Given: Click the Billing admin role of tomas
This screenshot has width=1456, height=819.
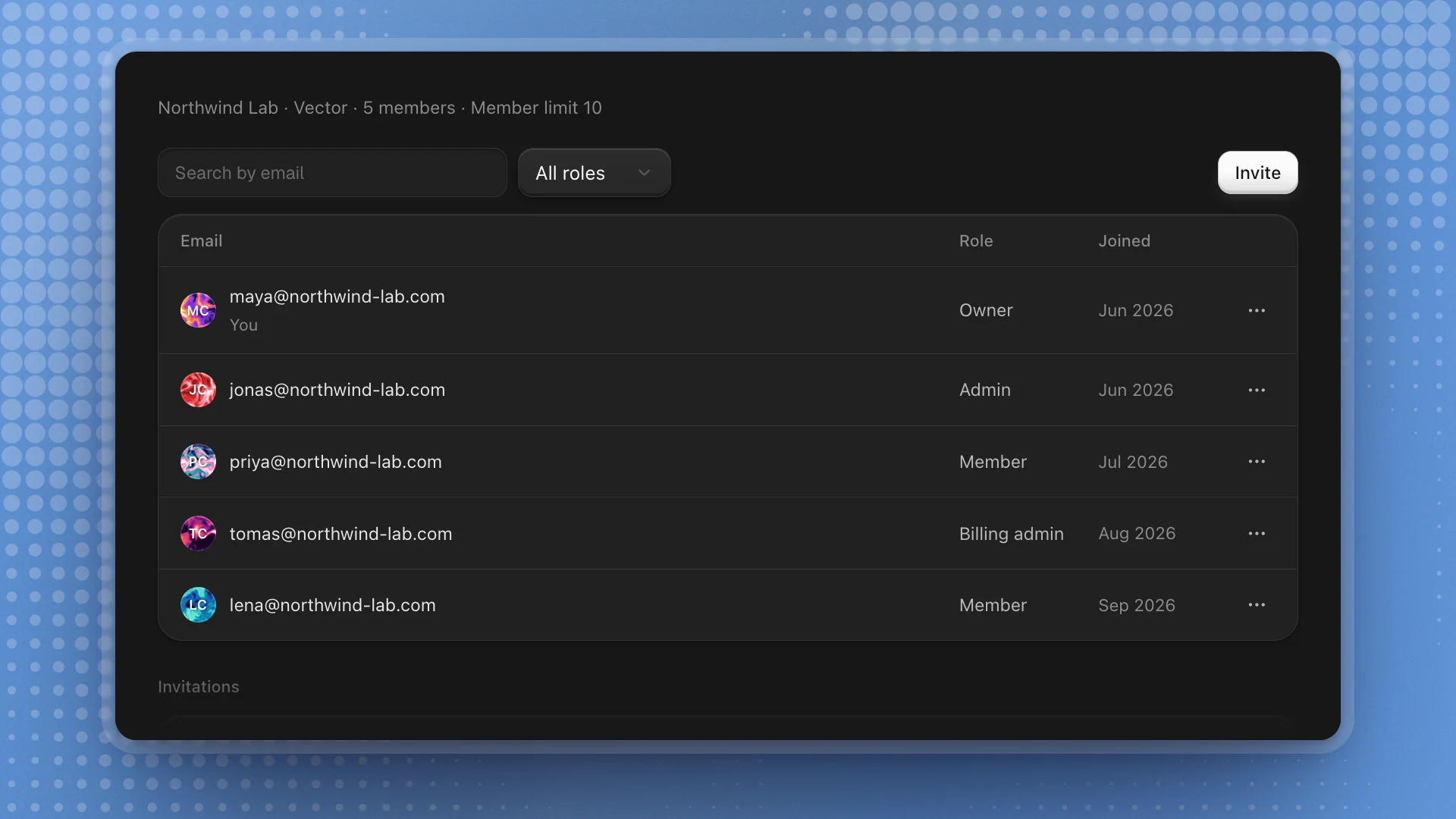Looking at the screenshot, I should 1011,534.
